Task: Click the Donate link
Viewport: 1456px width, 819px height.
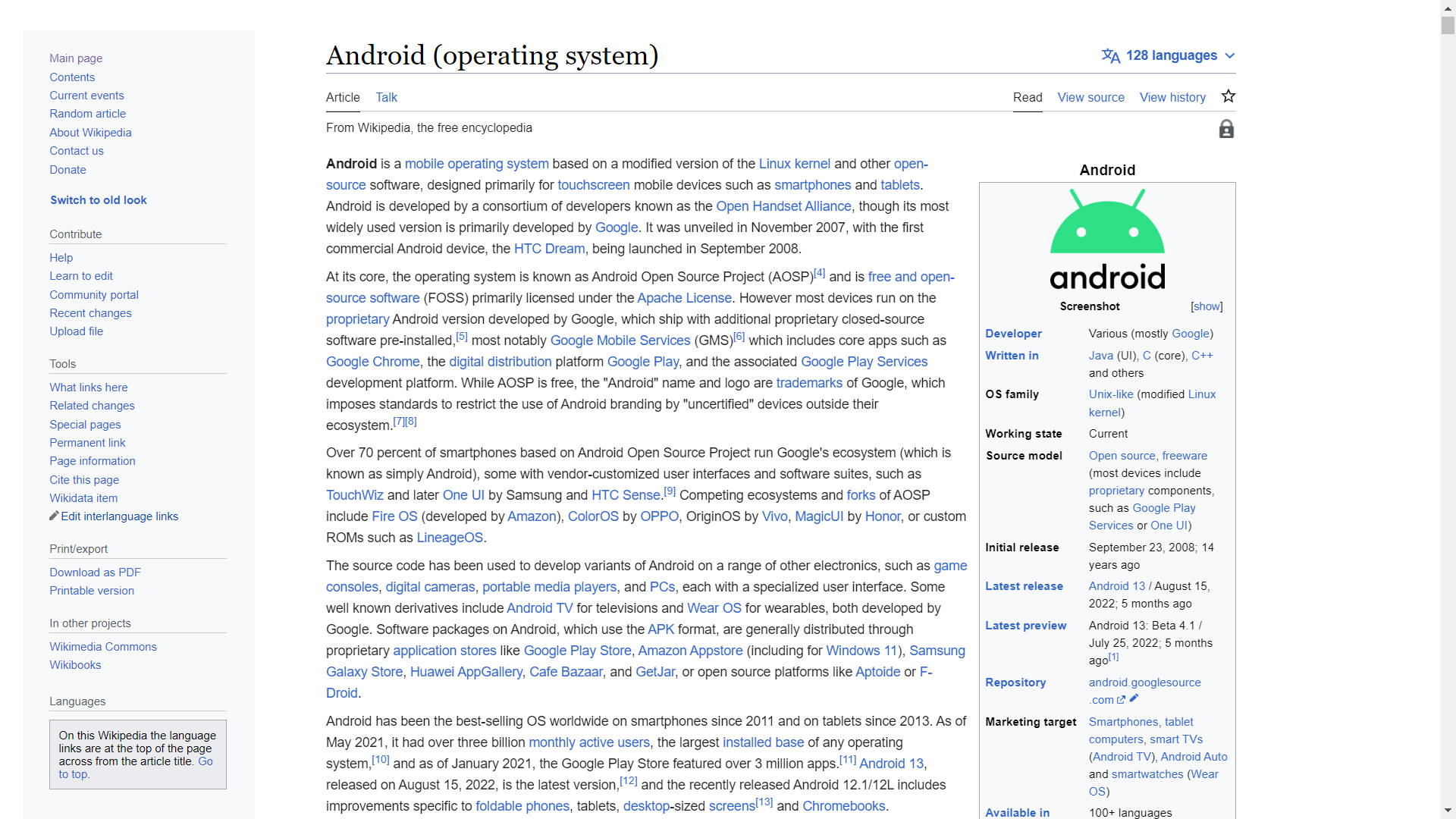Action: tap(67, 170)
